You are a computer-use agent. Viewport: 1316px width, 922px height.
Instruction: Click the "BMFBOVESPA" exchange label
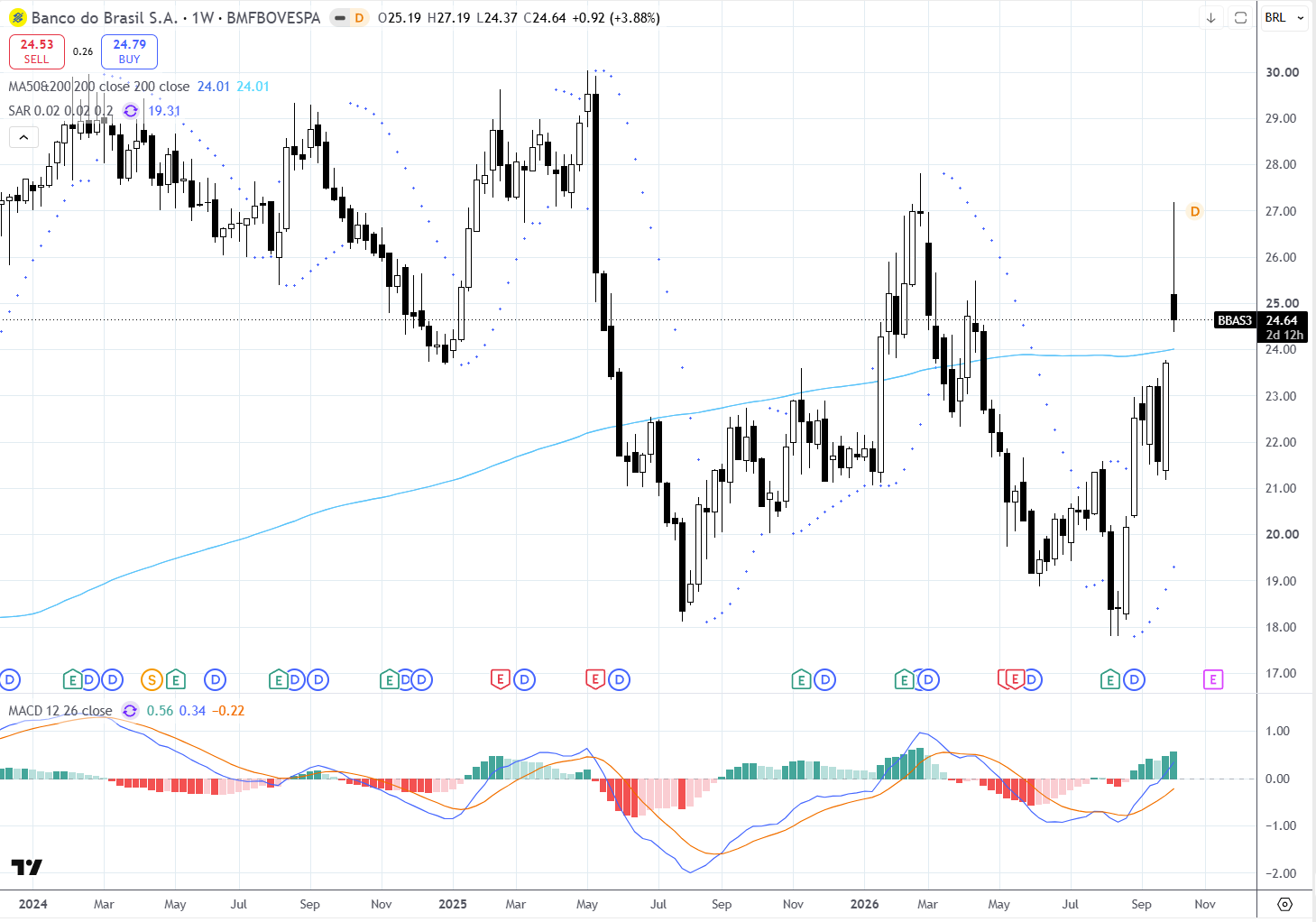pos(273,18)
